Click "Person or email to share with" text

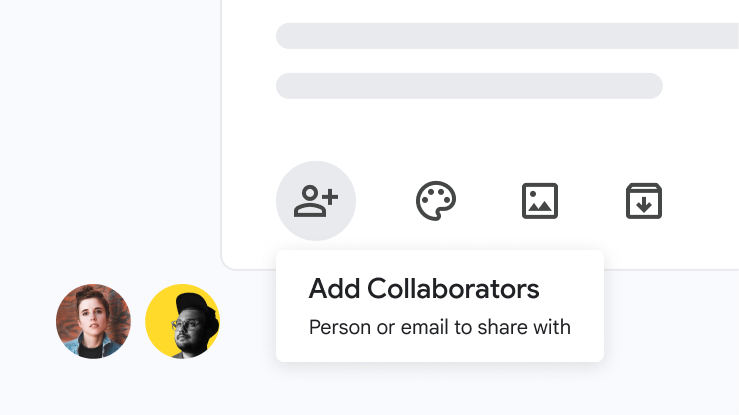pyautogui.click(x=439, y=327)
